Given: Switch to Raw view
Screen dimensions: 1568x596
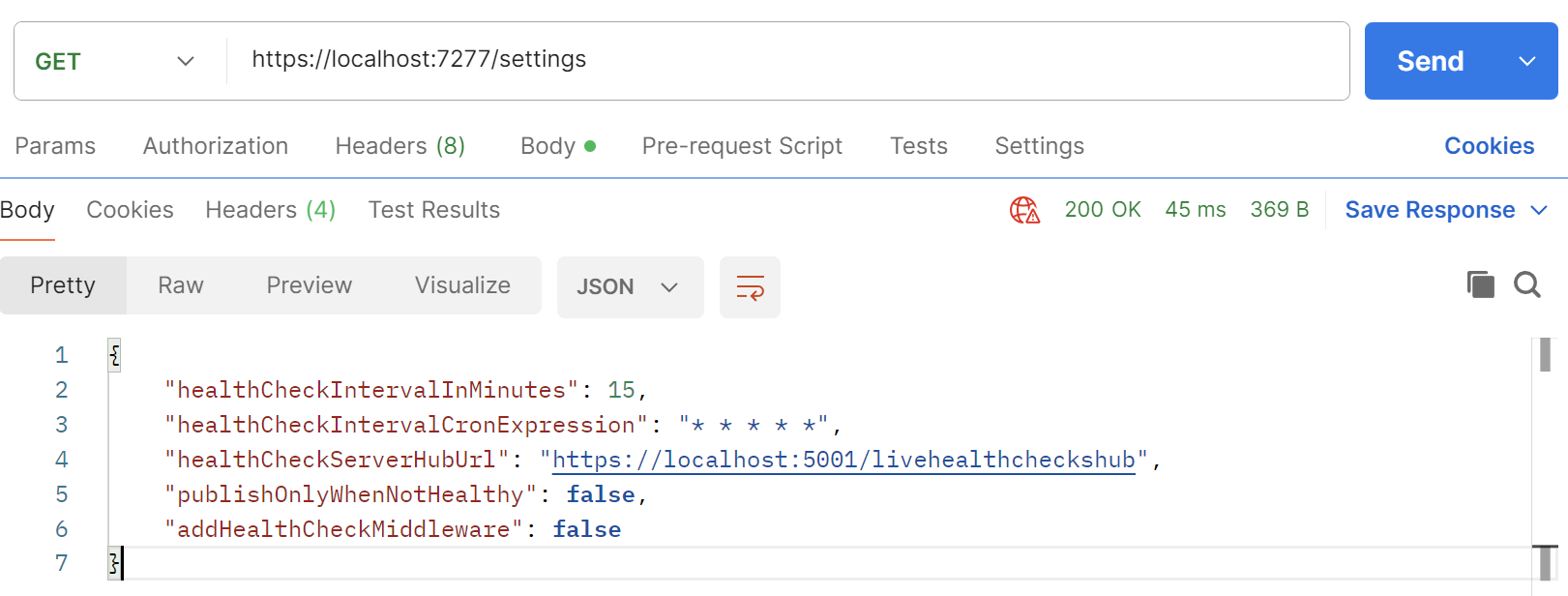Looking at the screenshot, I should point(181,285).
